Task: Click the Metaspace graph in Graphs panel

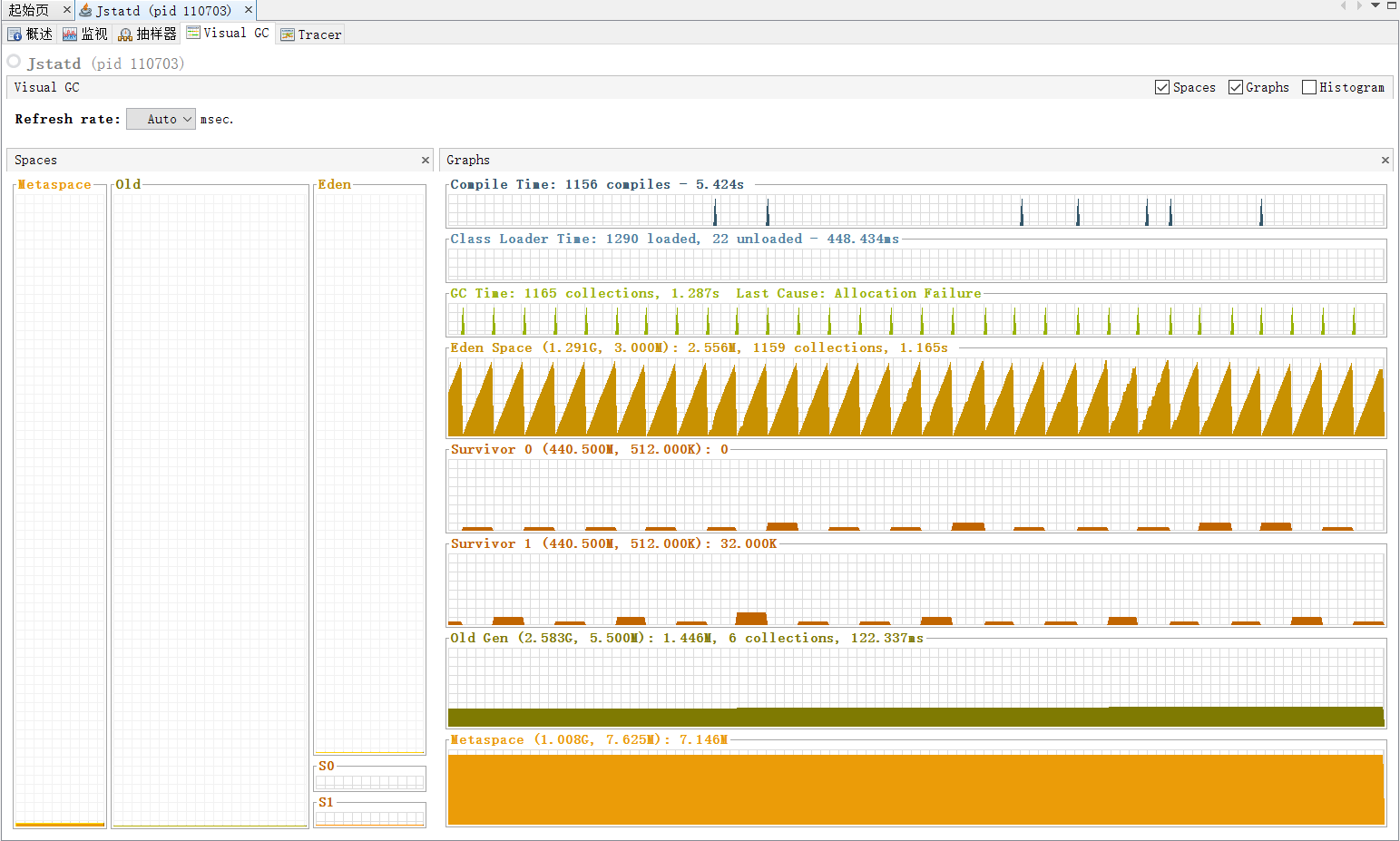Action: [x=916, y=787]
